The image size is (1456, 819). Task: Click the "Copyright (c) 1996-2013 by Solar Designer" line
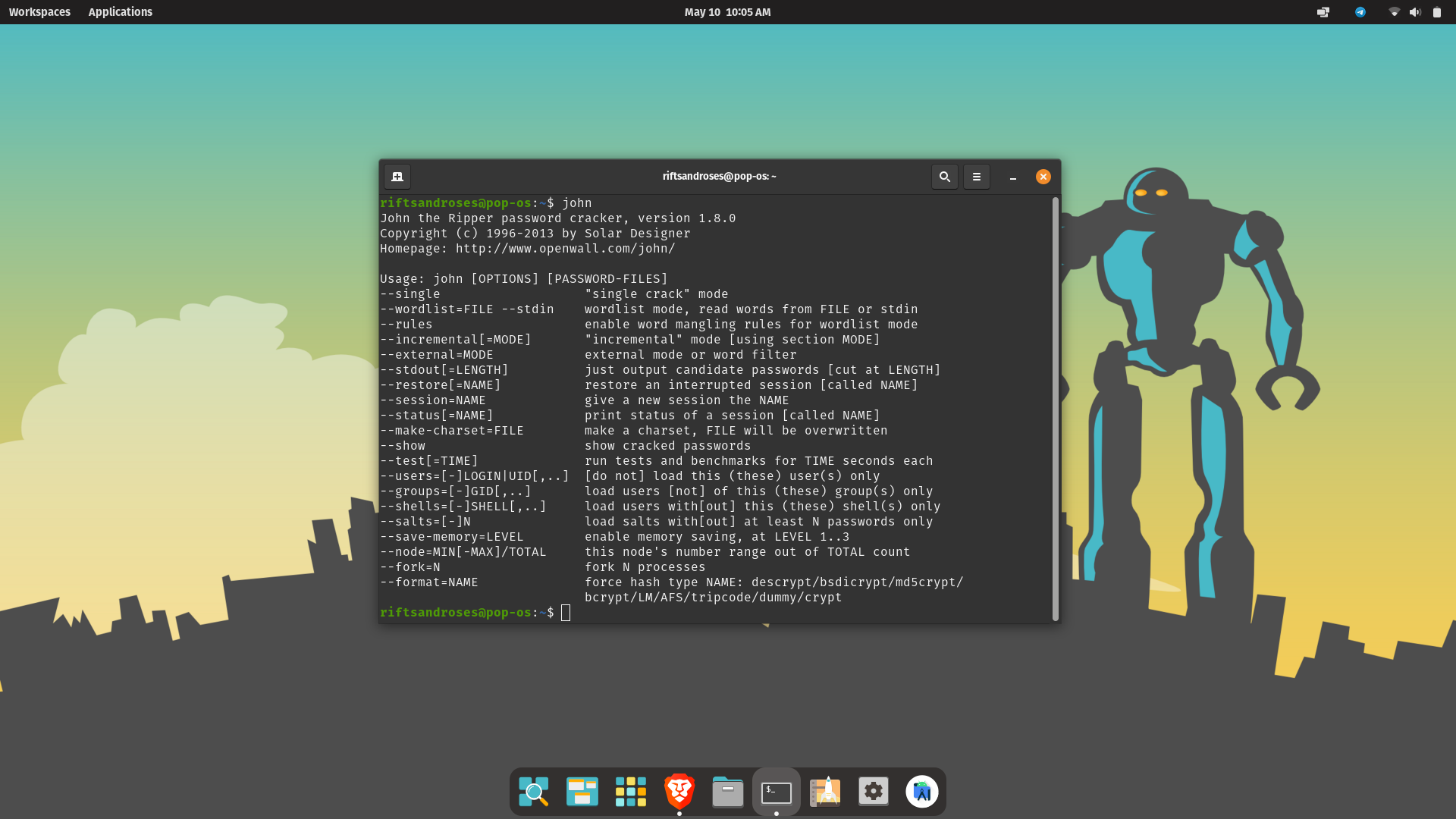(x=535, y=234)
